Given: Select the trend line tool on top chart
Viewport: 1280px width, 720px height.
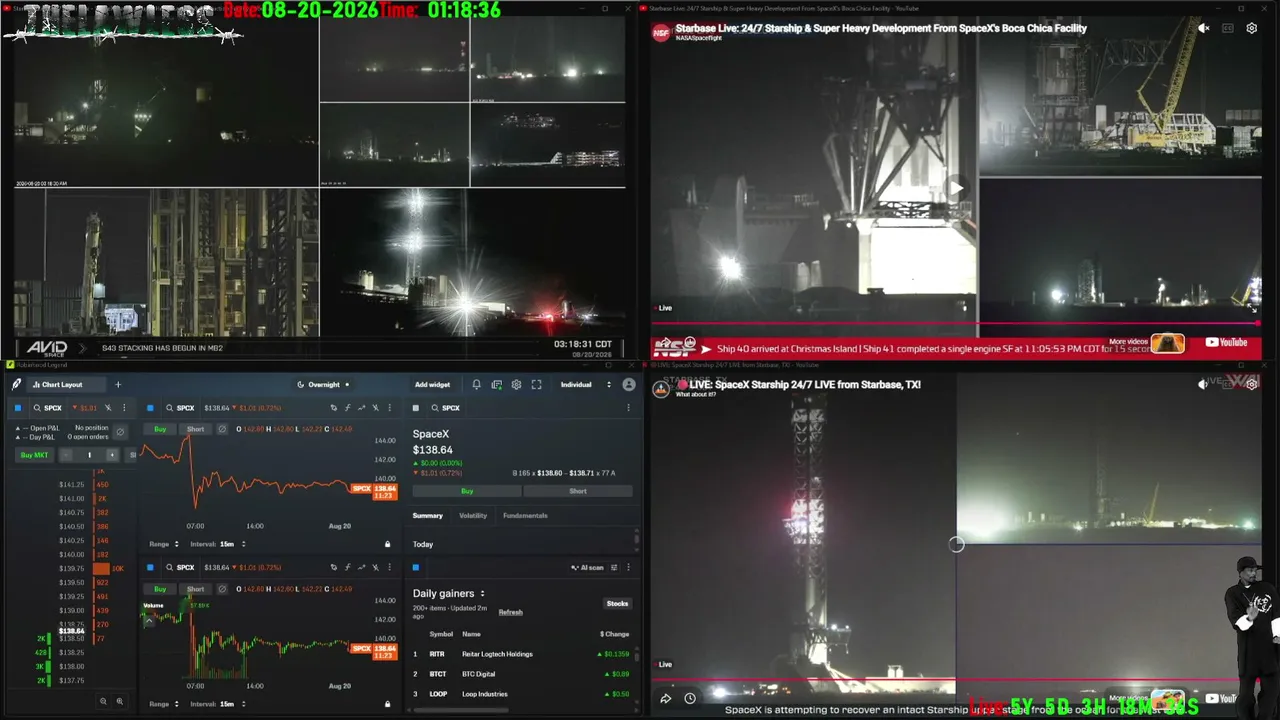Looking at the screenshot, I should (361, 408).
